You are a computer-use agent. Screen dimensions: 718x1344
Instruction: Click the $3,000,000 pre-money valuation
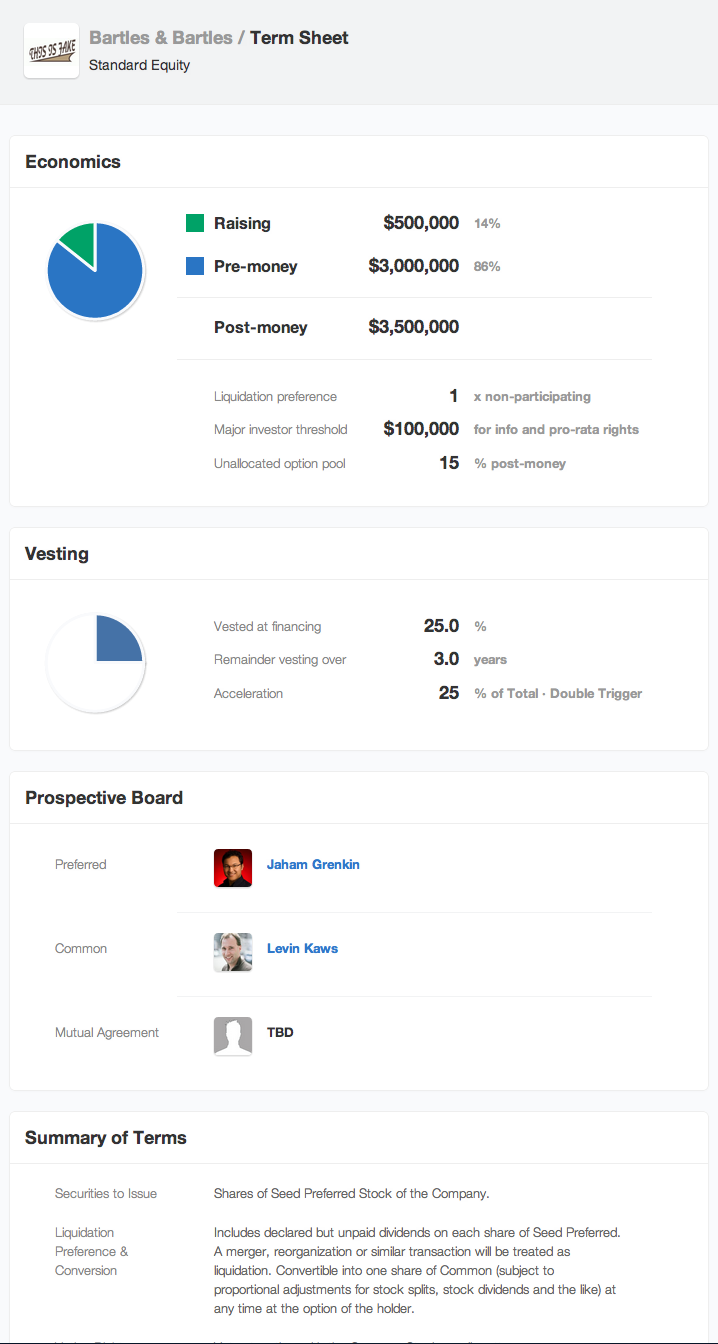(x=414, y=266)
